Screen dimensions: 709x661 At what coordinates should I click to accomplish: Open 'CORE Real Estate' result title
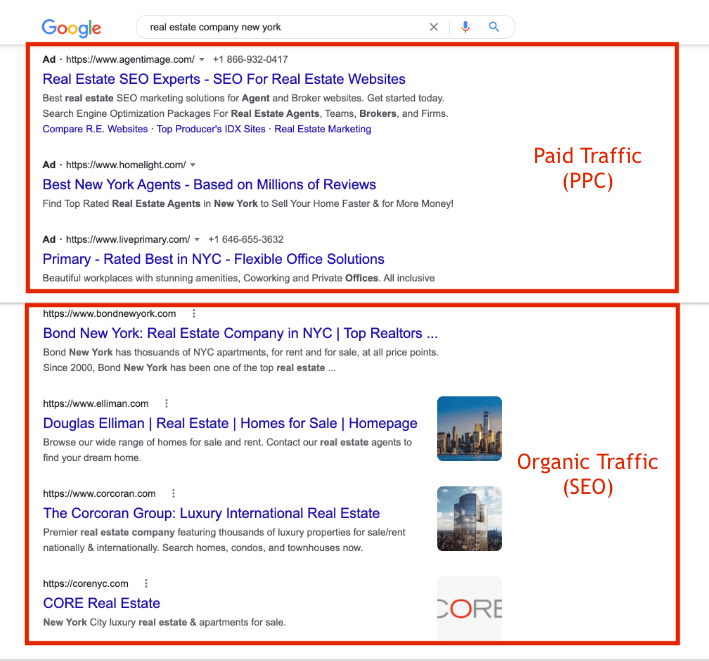pos(102,603)
